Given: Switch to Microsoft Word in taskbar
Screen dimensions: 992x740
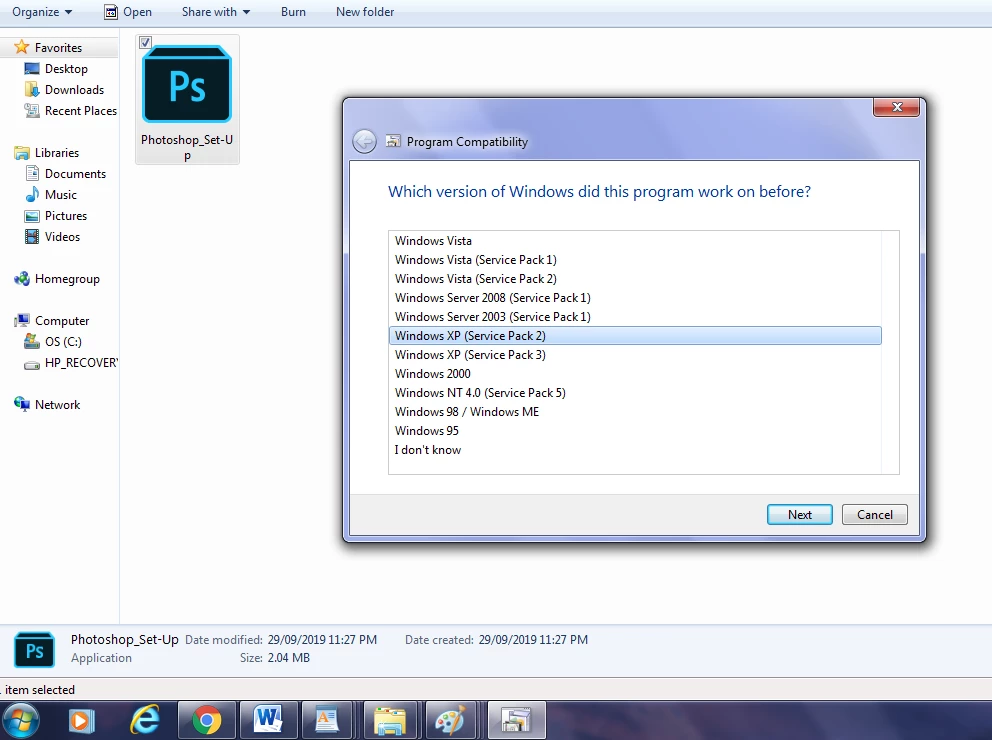Looking at the screenshot, I should [268, 720].
